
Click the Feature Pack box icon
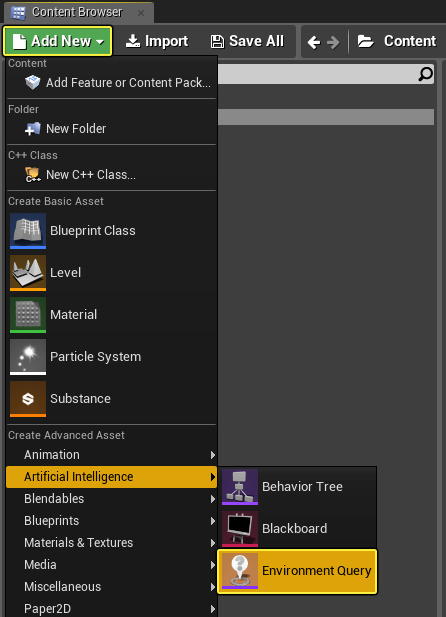(33, 82)
